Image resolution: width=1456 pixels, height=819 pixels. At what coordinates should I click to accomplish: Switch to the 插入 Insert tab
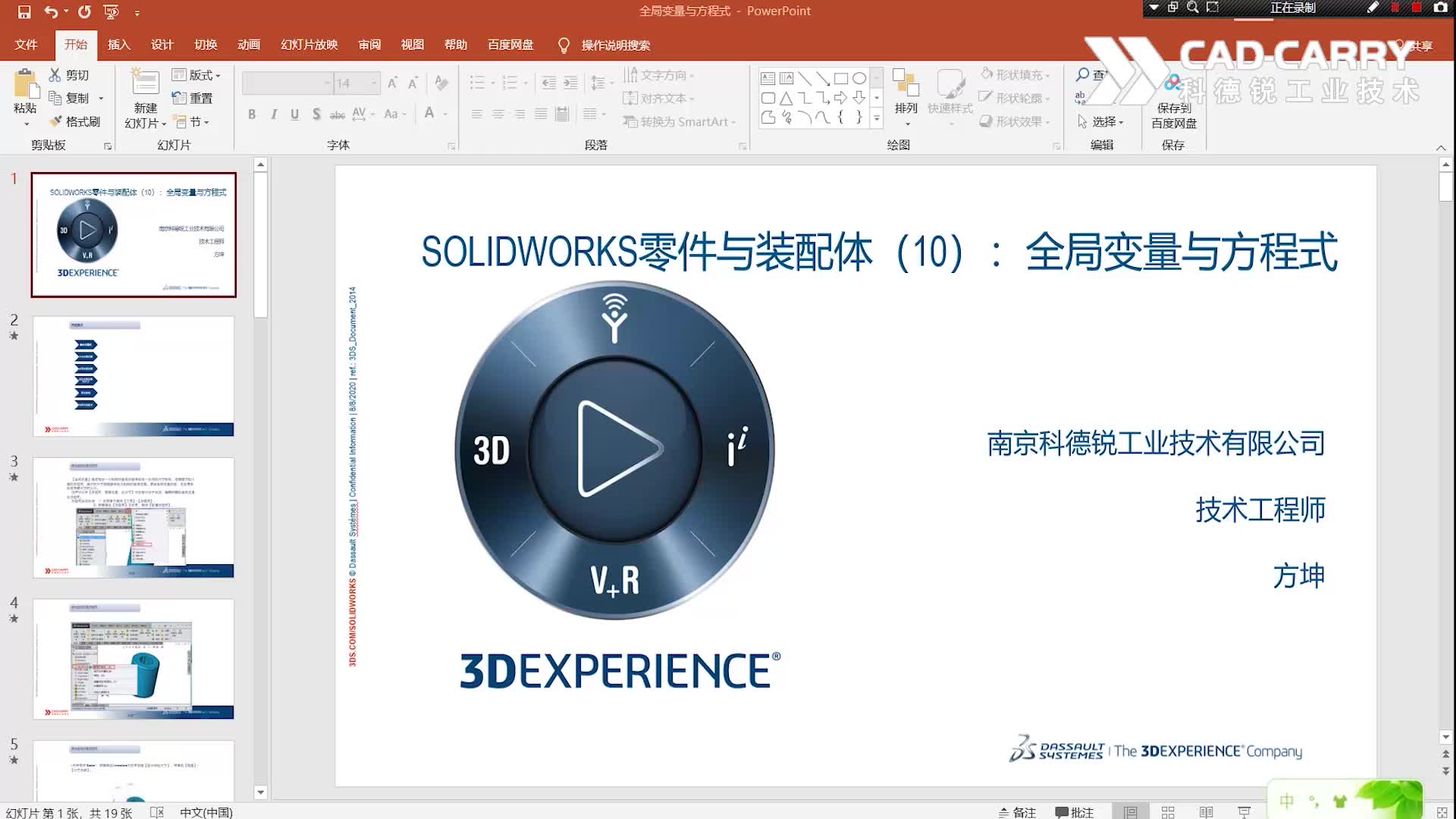click(119, 45)
